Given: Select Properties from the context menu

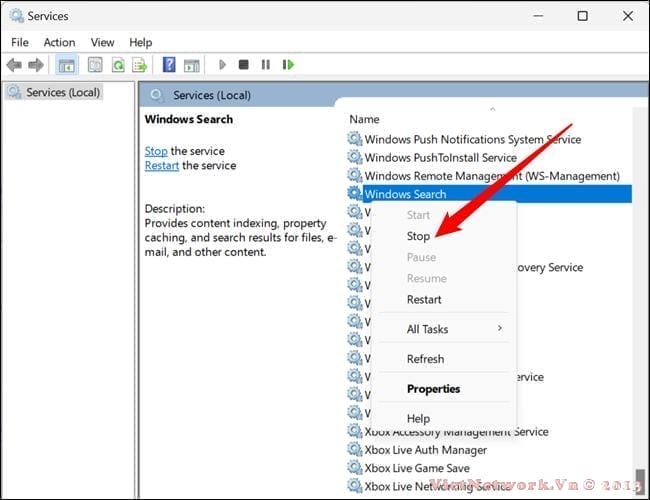Looking at the screenshot, I should coord(433,389).
